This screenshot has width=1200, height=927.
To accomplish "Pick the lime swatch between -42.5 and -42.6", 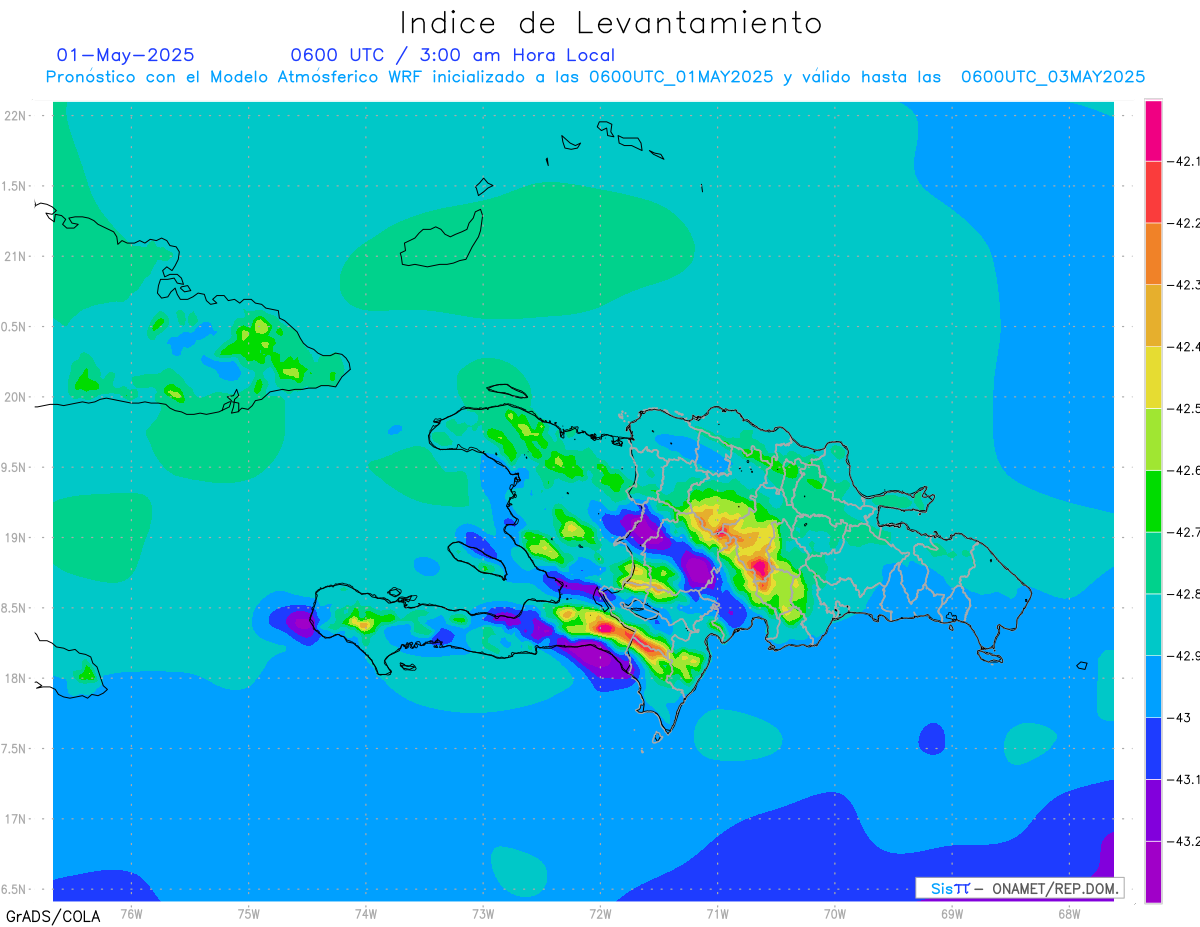I will 1153,439.
